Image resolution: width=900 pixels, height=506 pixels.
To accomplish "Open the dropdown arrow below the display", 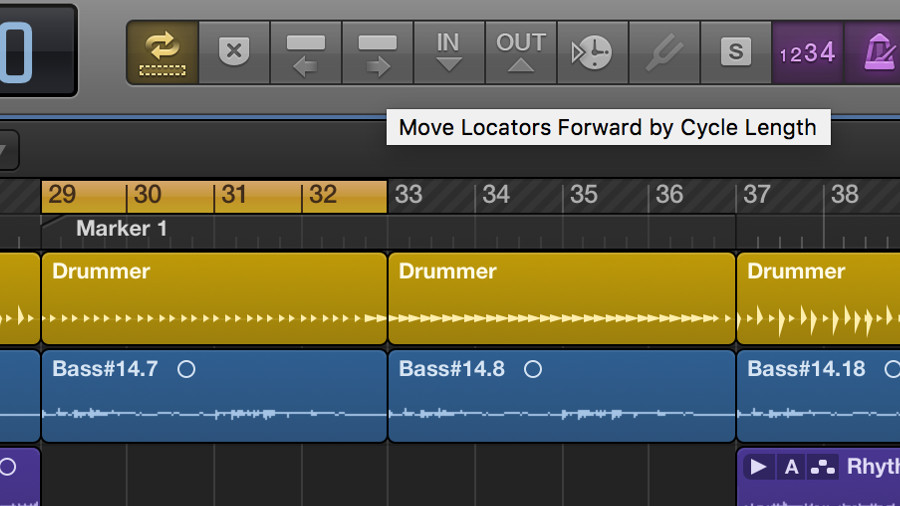I will [6, 151].
